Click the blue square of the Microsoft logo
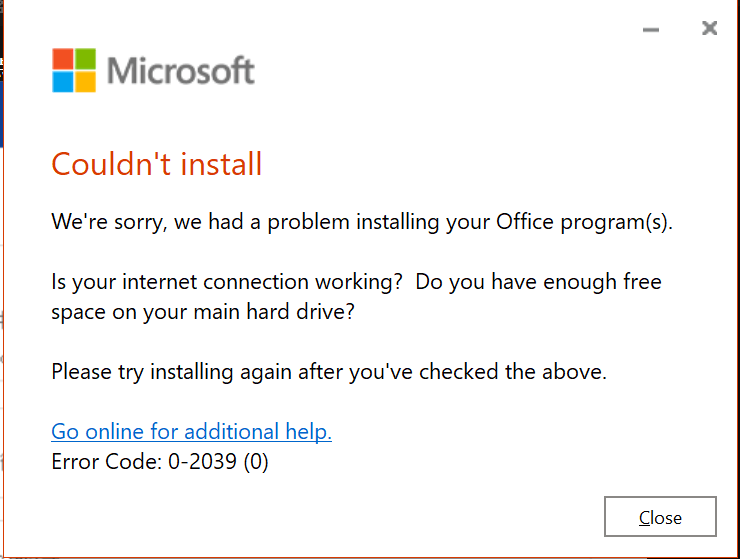 point(63,81)
